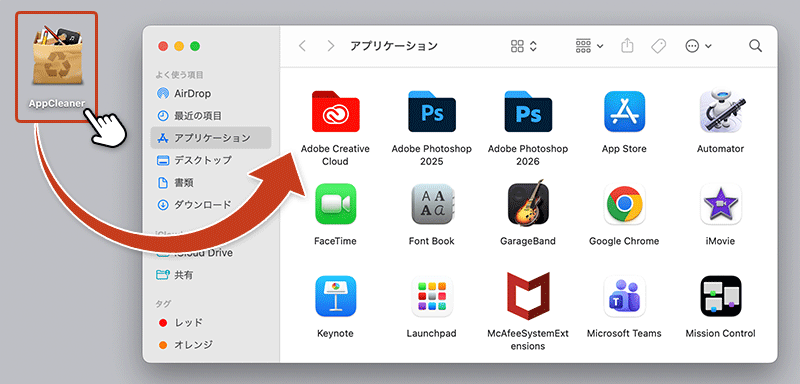Select the GarageBand app icon
Screen dimensions: 800x384
click(x=528, y=203)
